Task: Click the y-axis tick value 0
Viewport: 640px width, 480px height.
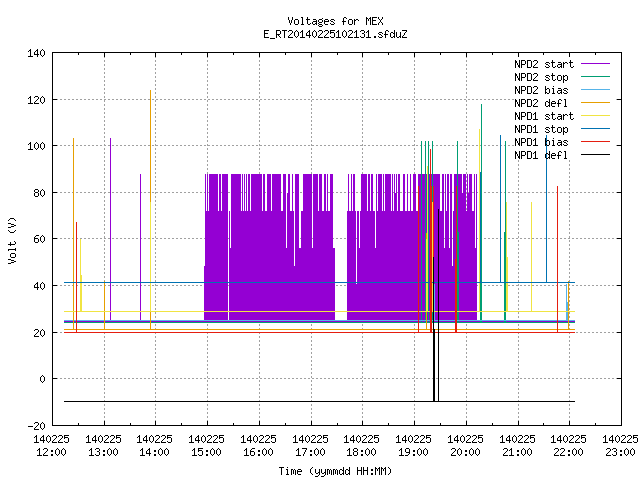Action: coord(42,379)
